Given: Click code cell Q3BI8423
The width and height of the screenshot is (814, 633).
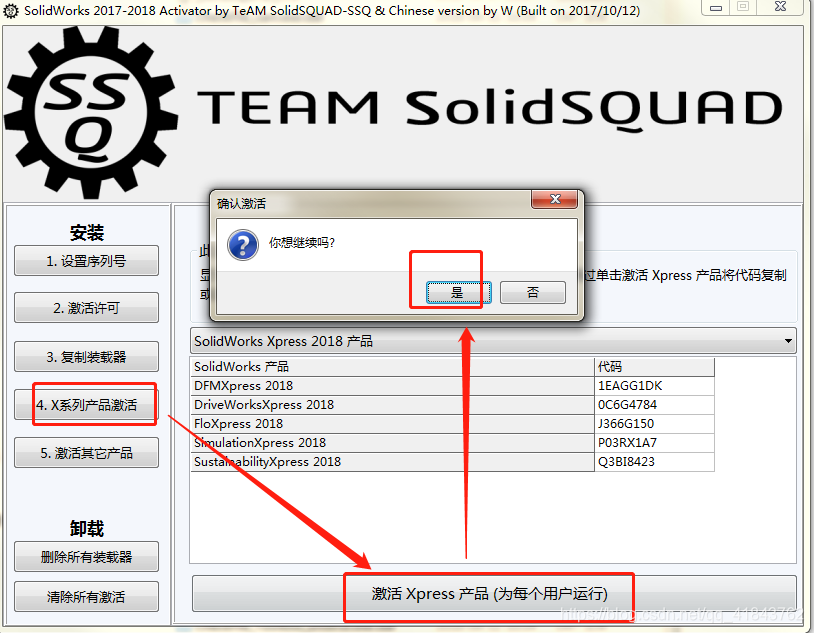Looking at the screenshot, I should tap(654, 462).
